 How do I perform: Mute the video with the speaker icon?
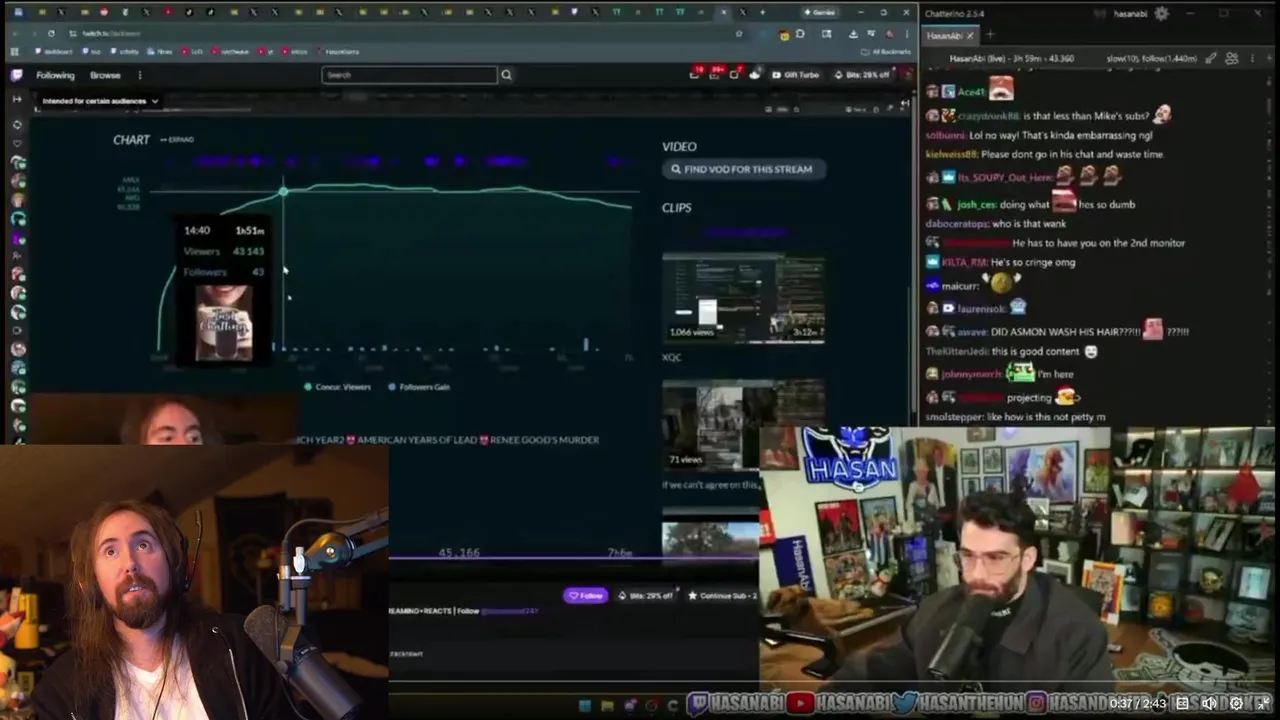click(1210, 704)
